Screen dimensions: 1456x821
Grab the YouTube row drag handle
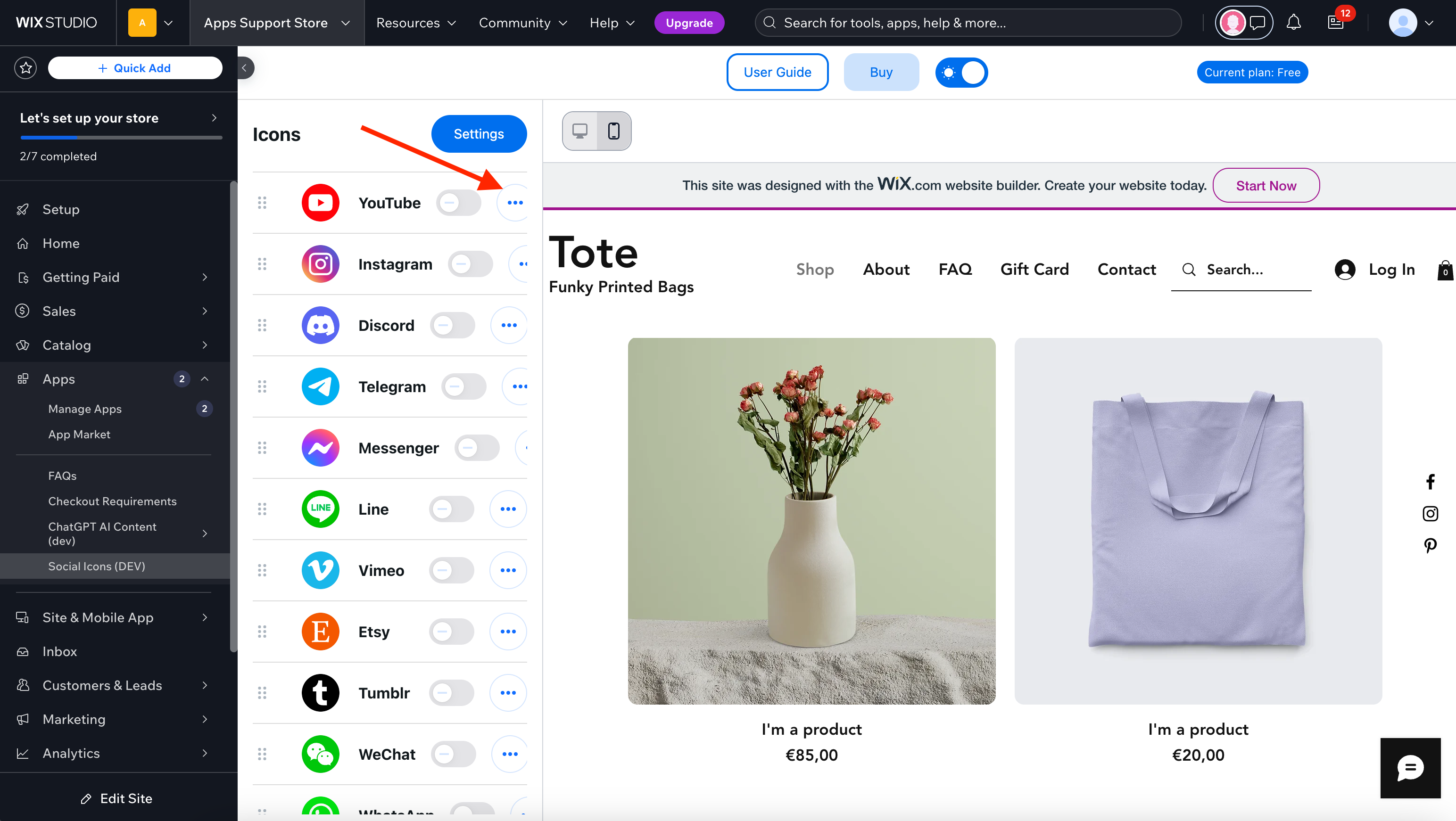tap(262, 203)
